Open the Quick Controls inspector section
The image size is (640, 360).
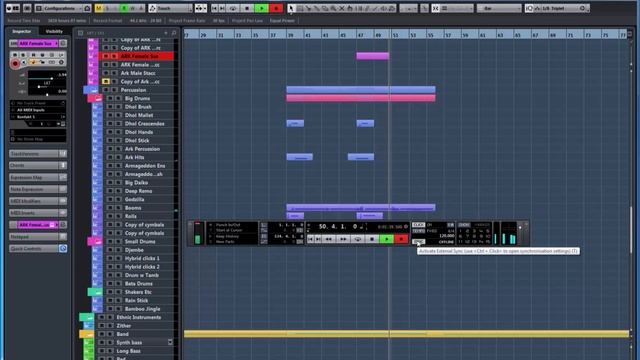pos(34,248)
